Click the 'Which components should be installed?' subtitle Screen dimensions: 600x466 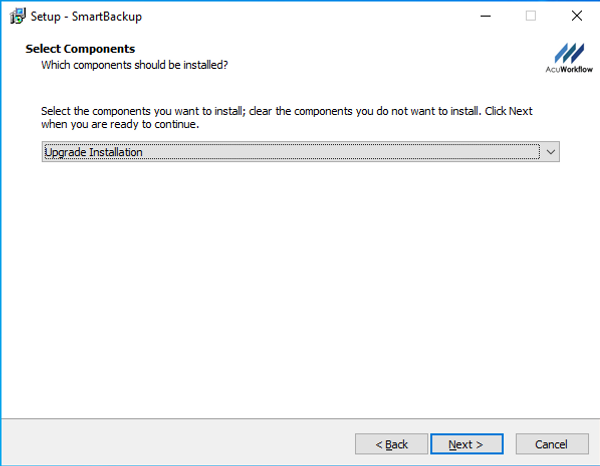(134, 65)
